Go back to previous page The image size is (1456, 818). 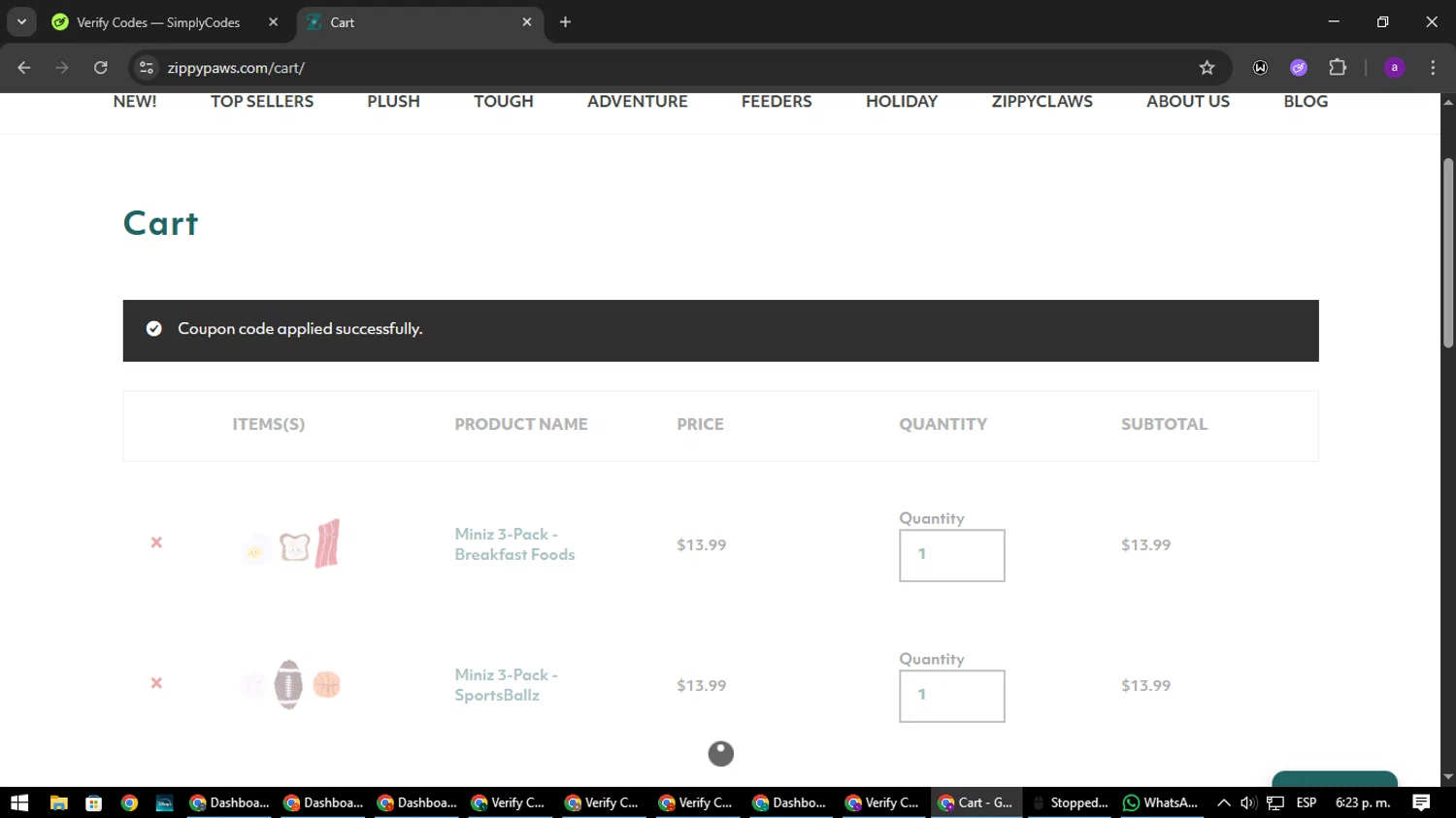click(24, 68)
